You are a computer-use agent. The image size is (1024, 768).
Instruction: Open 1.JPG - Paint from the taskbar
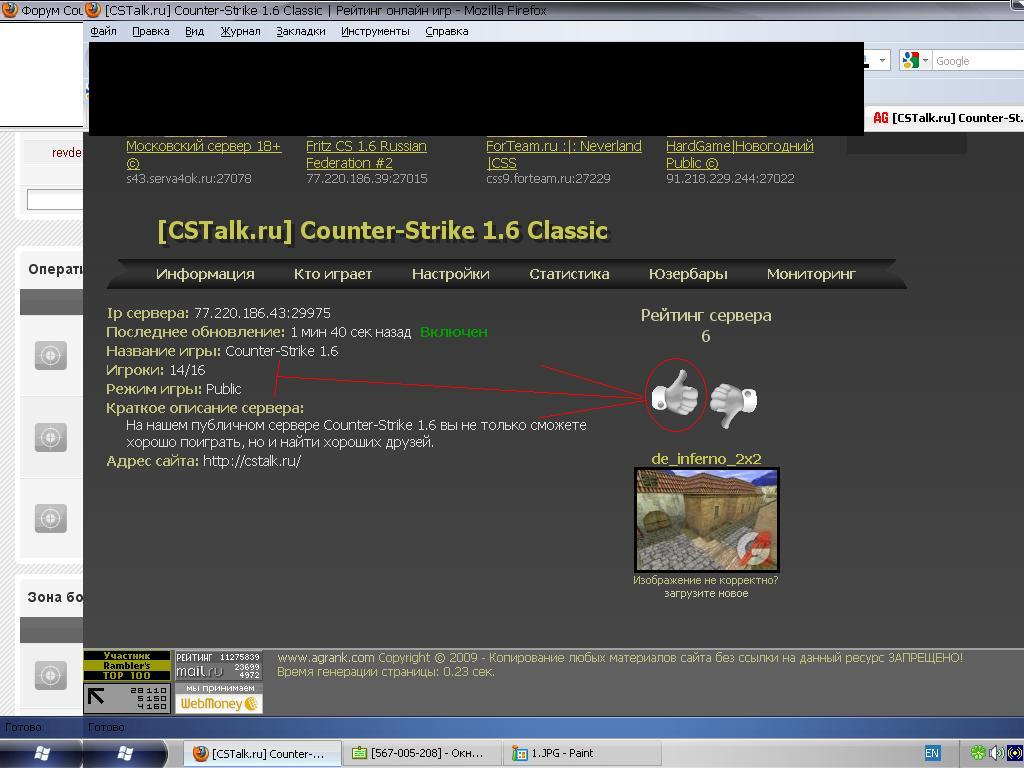coord(581,754)
